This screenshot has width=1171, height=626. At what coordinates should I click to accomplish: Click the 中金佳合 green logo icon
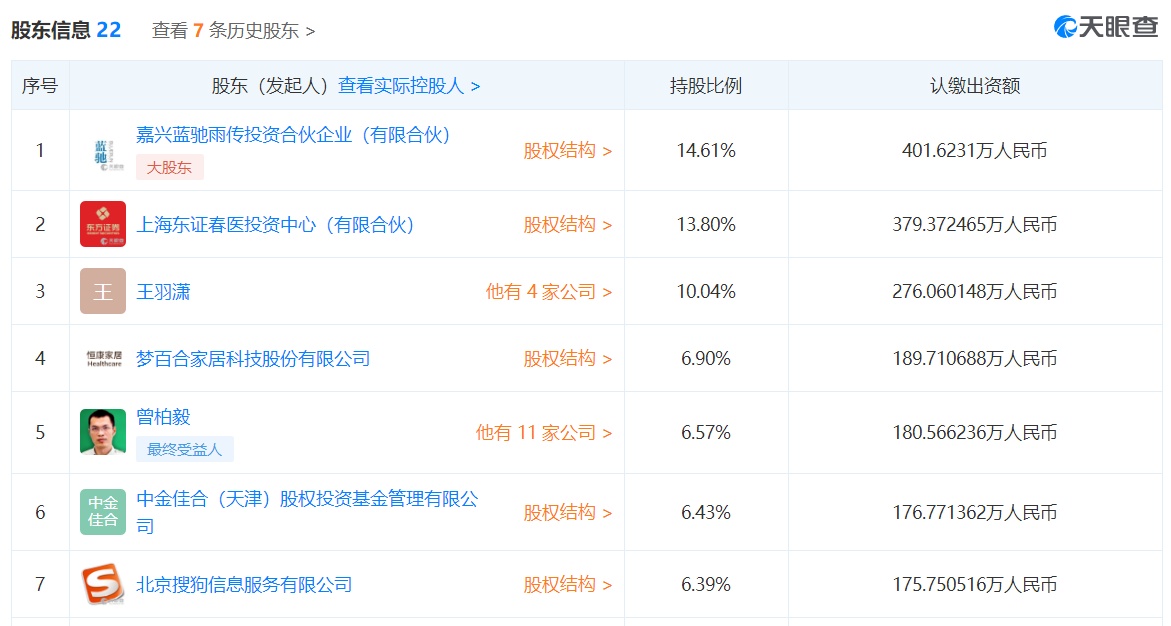point(103,512)
